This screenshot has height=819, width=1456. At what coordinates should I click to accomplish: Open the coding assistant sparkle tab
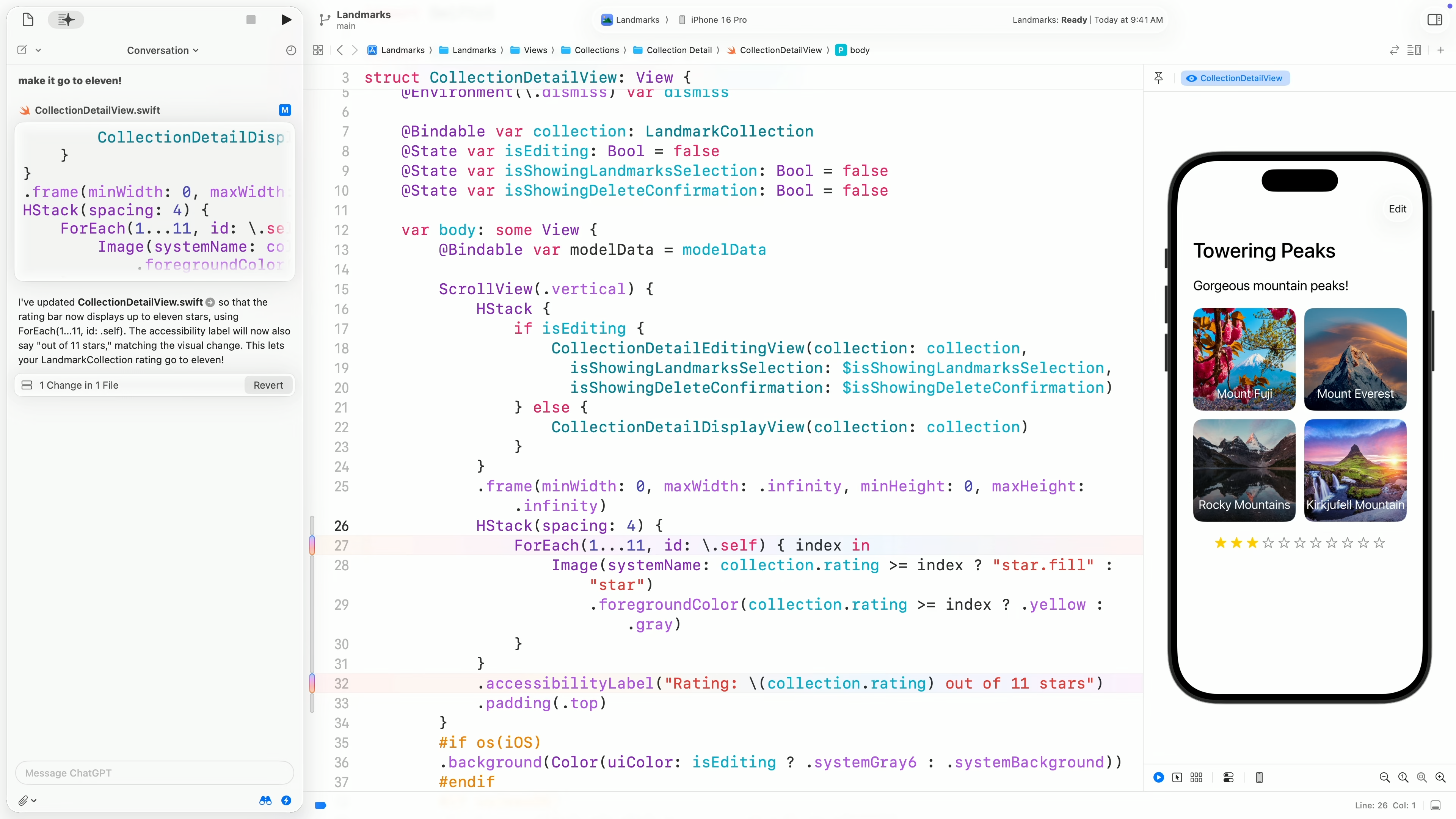point(66,20)
